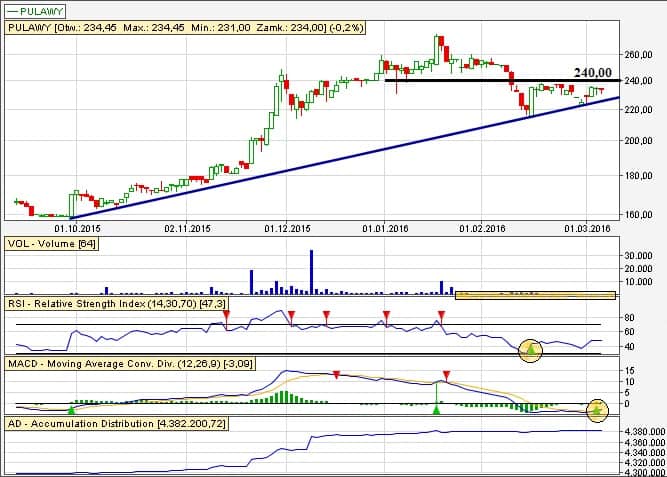Click the tallest volume bar in December
The height and width of the screenshot is (477, 667).
click(x=311, y=270)
